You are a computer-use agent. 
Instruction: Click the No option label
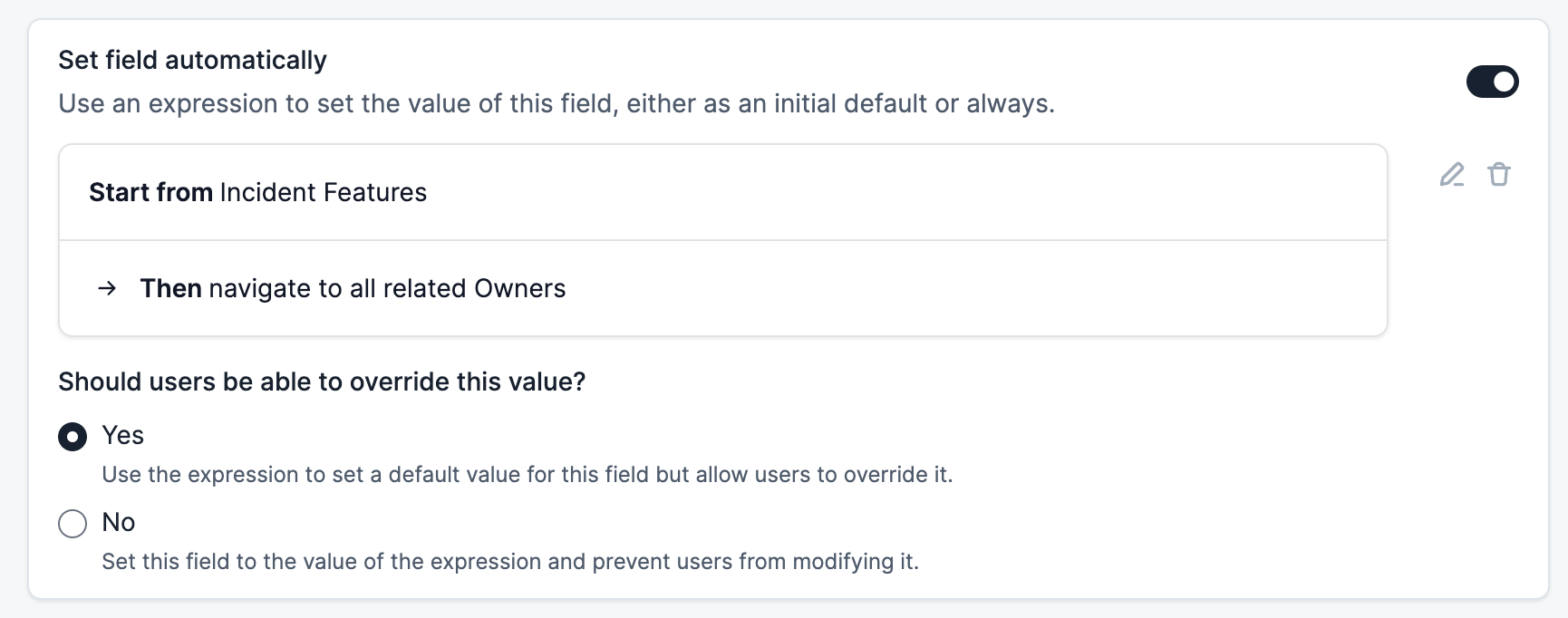point(118,523)
